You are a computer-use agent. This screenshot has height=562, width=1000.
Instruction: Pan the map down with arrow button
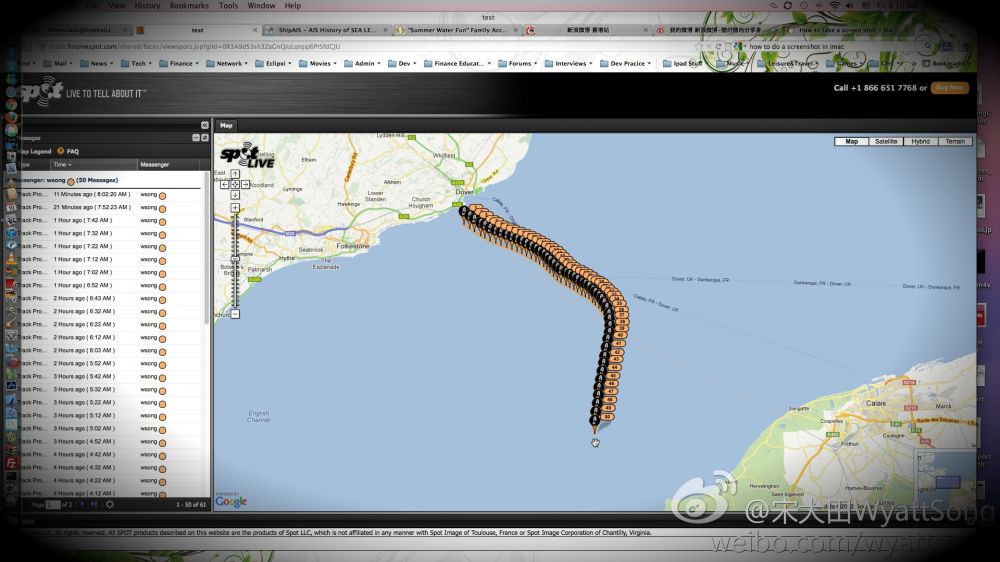(235, 195)
